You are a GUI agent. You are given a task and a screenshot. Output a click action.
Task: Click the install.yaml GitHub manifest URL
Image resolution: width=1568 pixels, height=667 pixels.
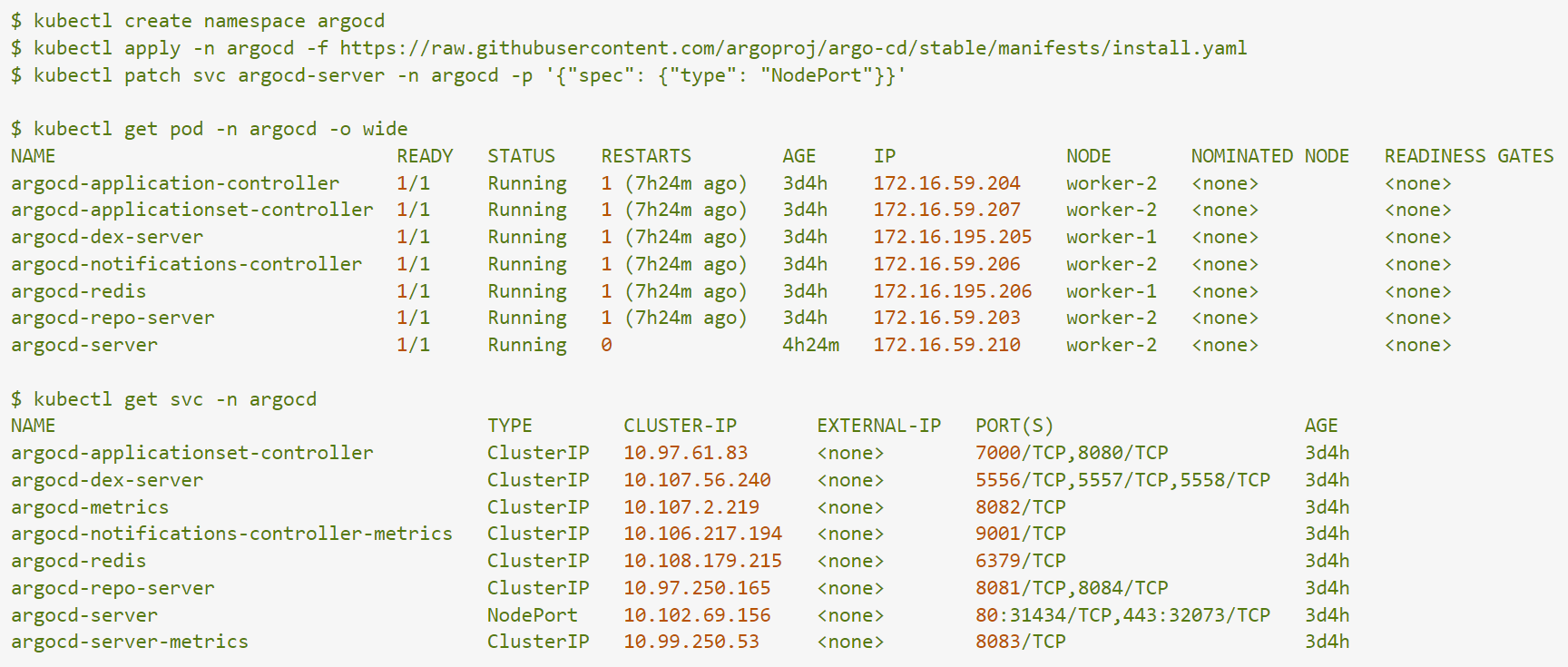[x=793, y=48]
